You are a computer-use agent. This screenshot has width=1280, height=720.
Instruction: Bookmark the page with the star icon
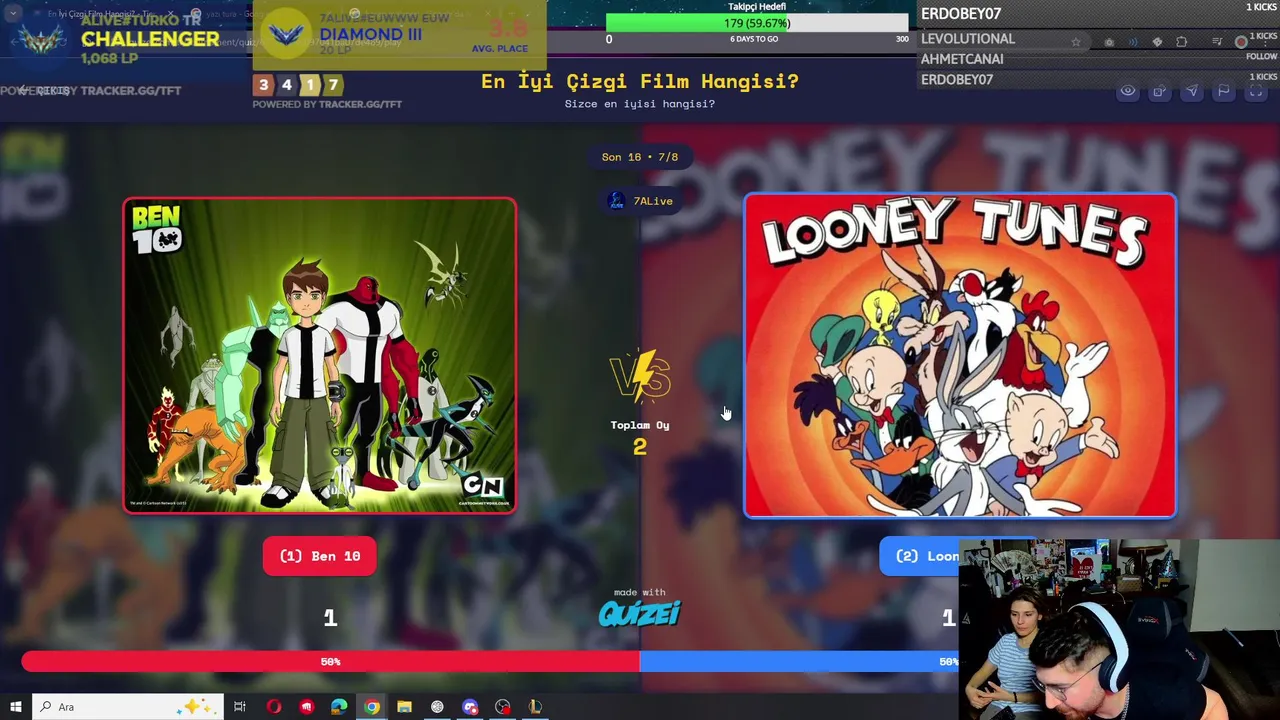click(1076, 42)
